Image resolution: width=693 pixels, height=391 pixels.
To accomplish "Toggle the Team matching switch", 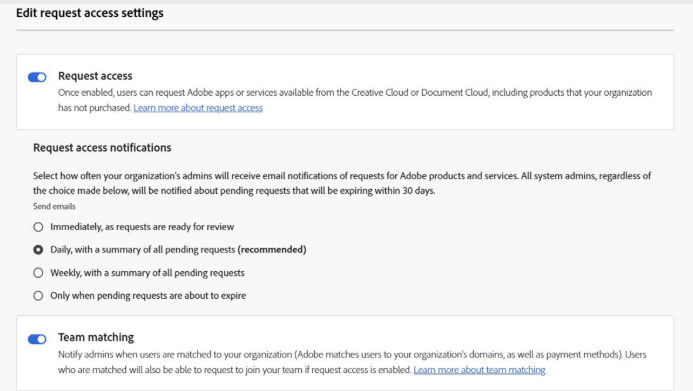I will pyautogui.click(x=37, y=339).
